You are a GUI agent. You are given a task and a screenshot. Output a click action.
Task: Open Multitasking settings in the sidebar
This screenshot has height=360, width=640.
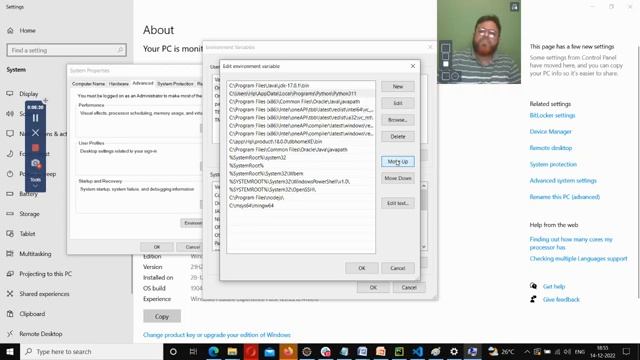pyautogui.click(x=35, y=254)
